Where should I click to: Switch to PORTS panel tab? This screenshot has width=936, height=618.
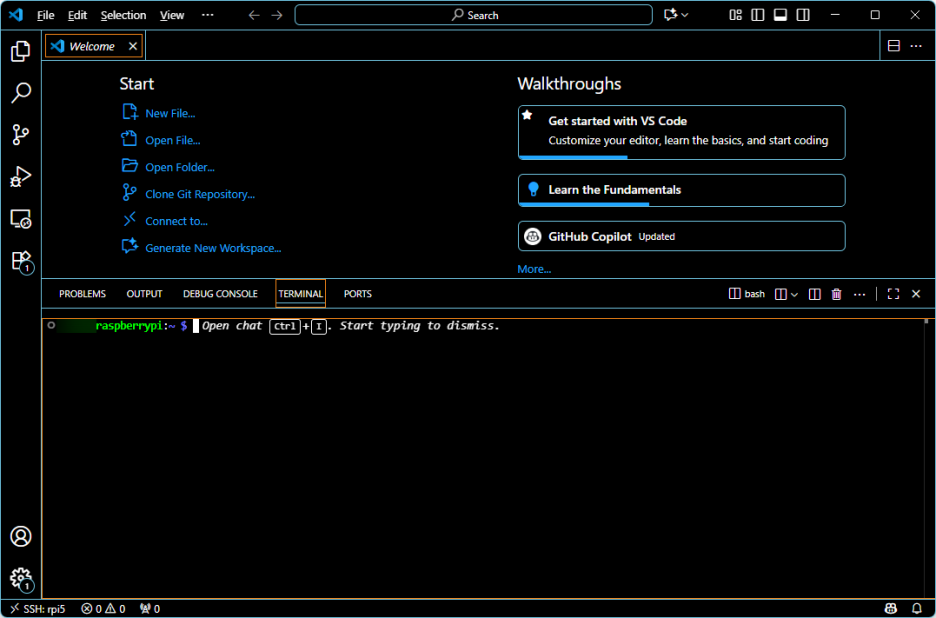click(x=358, y=294)
